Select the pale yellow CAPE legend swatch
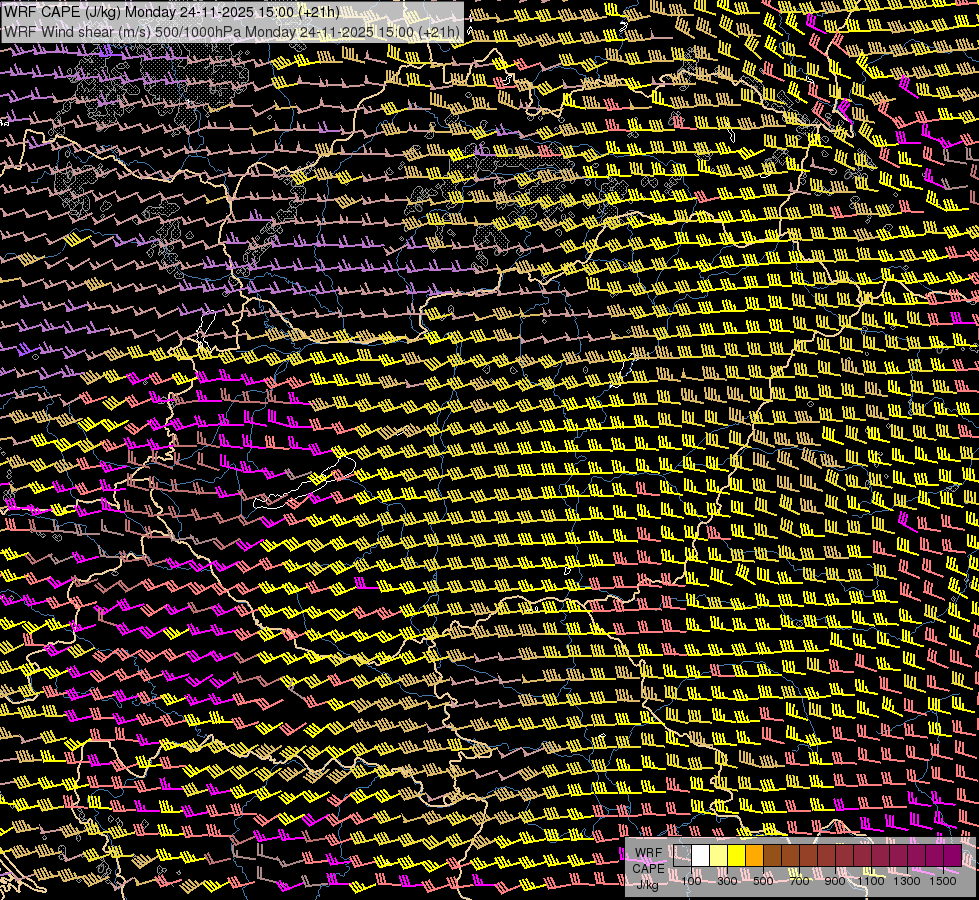The image size is (979, 900). coord(719,856)
